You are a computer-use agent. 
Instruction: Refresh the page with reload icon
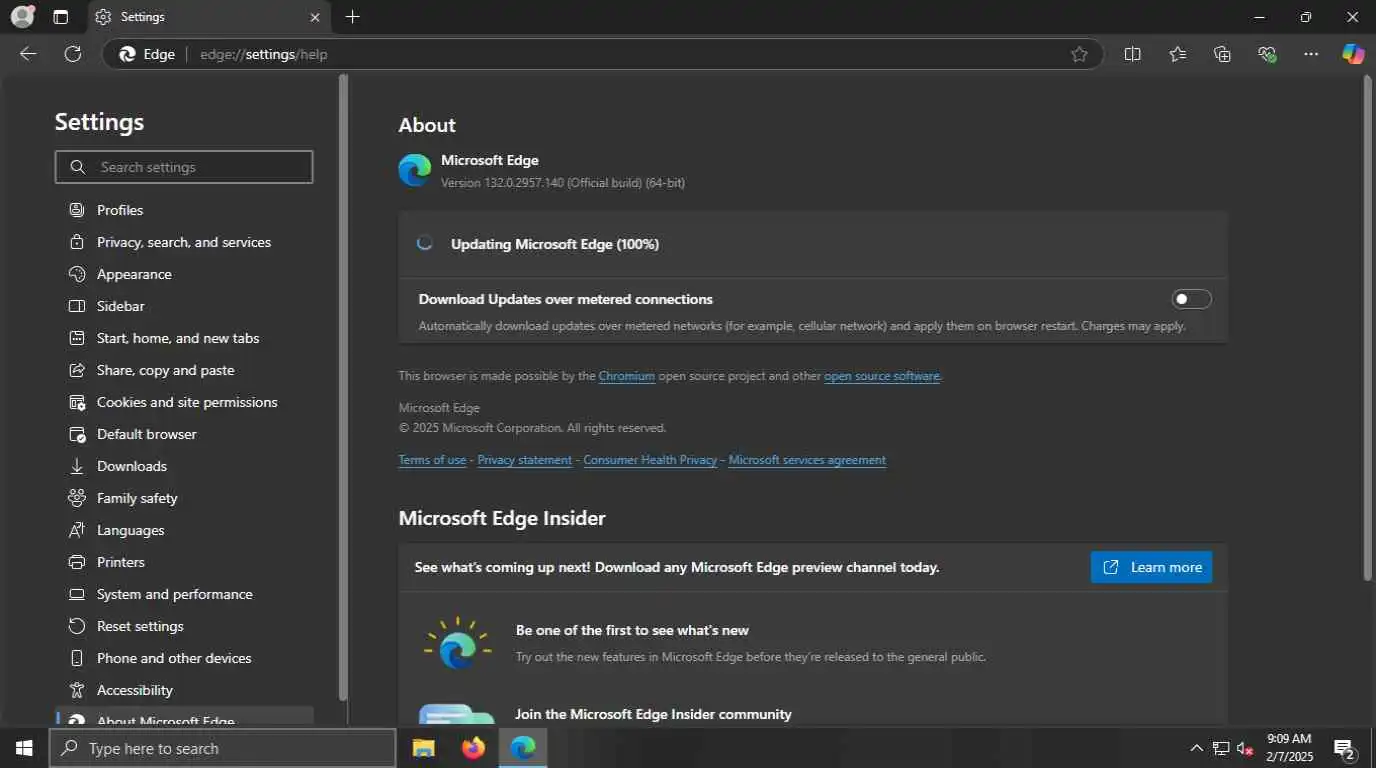click(x=73, y=54)
